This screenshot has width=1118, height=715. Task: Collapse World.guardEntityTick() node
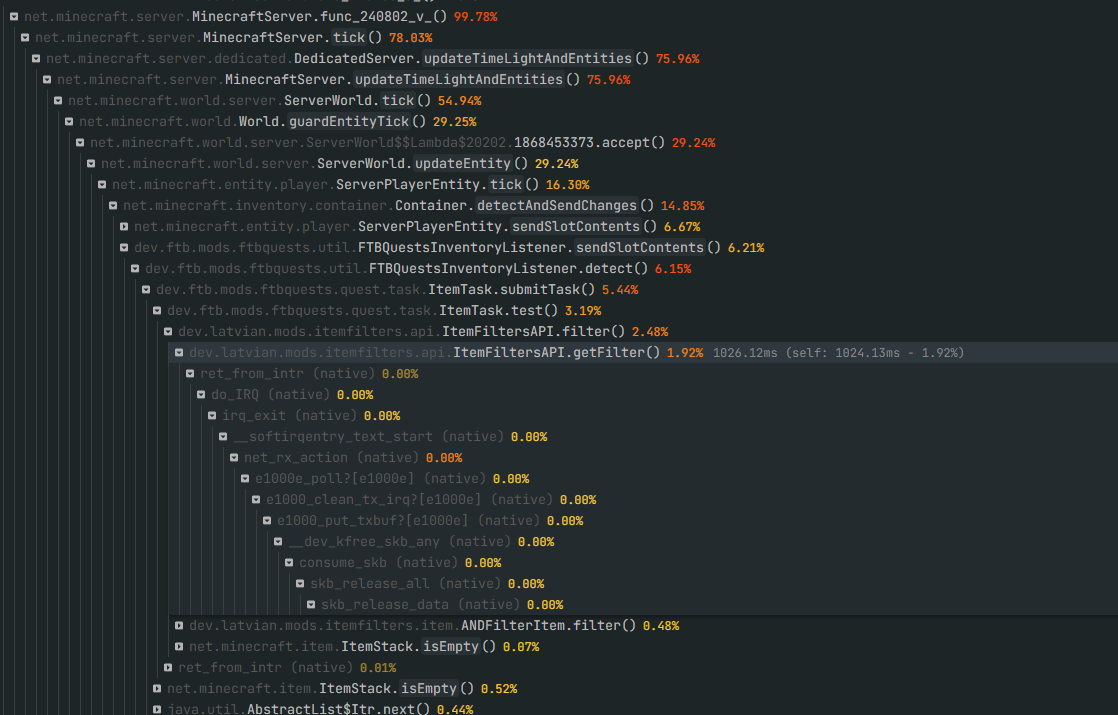pyautogui.click(x=69, y=121)
